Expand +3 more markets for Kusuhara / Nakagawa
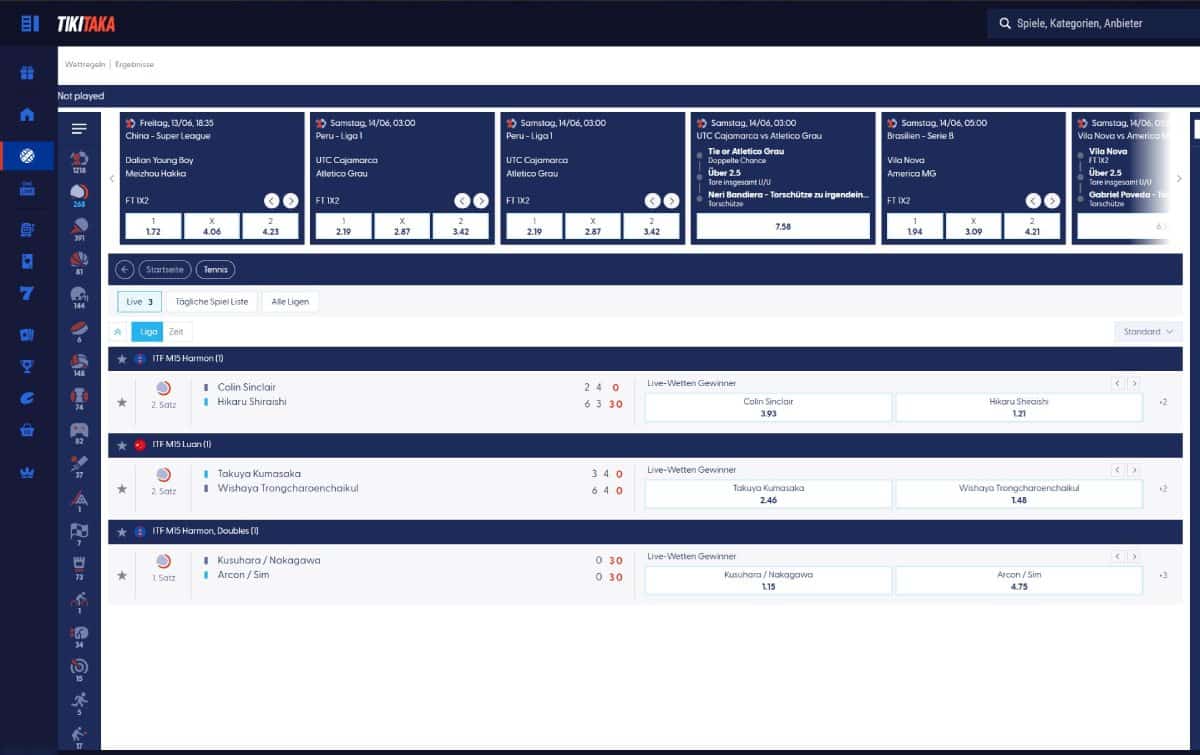 coord(1163,575)
